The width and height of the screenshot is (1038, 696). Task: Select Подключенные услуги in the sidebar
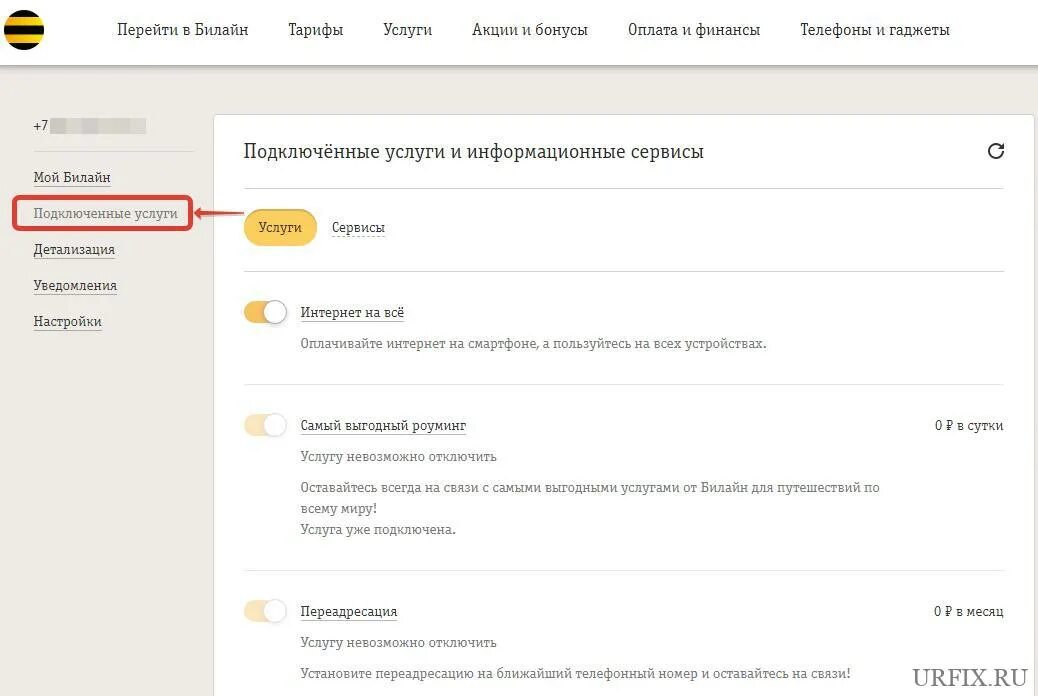pyautogui.click(x=105, y=213)
